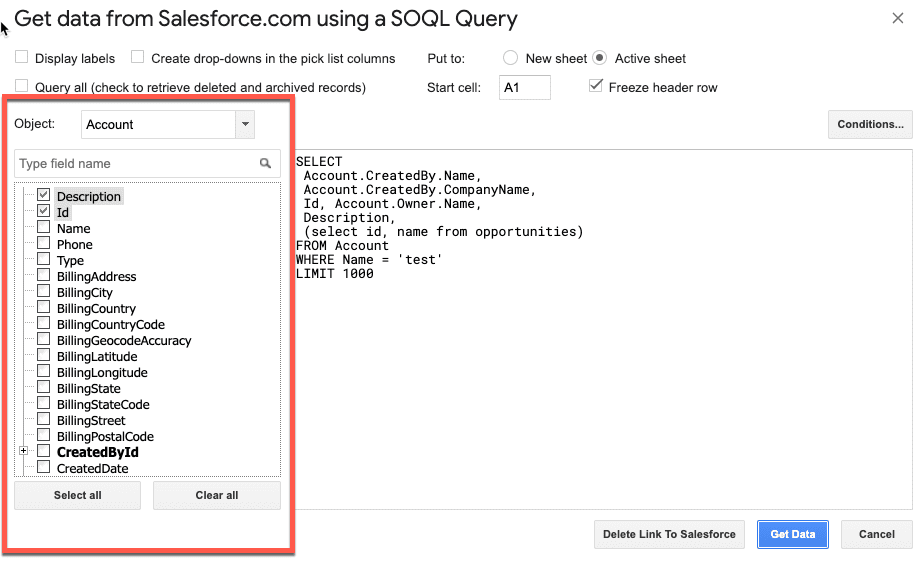920x561 pixels.
Task: Uncheck the Description field checkbox
Action: click(x=44, y=196)
